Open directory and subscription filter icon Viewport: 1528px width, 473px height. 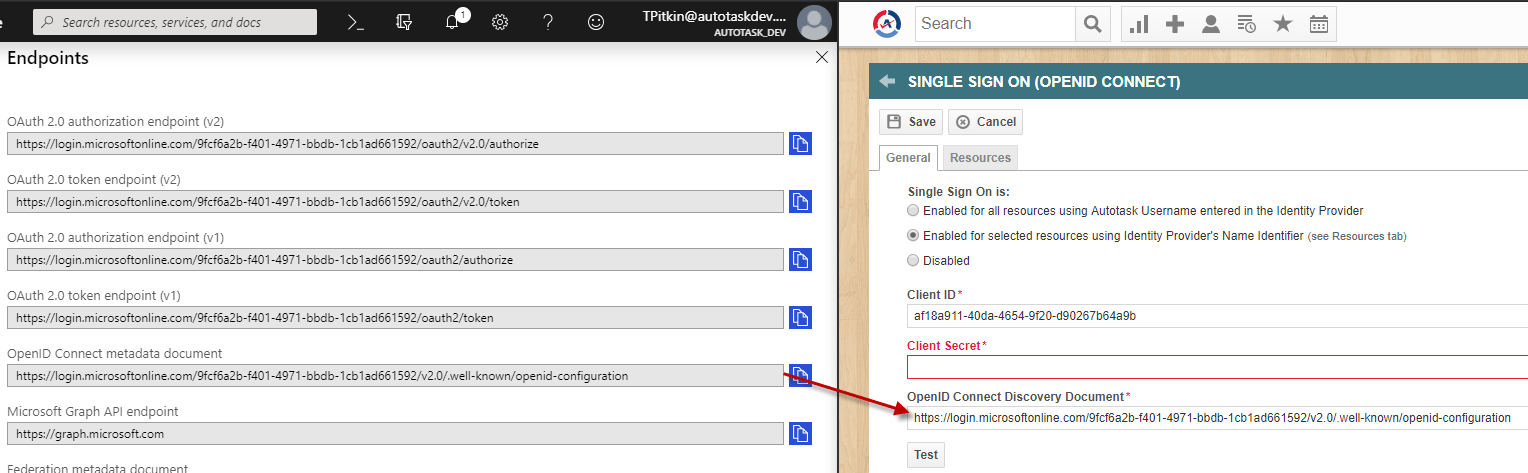[x=404, y=22]
